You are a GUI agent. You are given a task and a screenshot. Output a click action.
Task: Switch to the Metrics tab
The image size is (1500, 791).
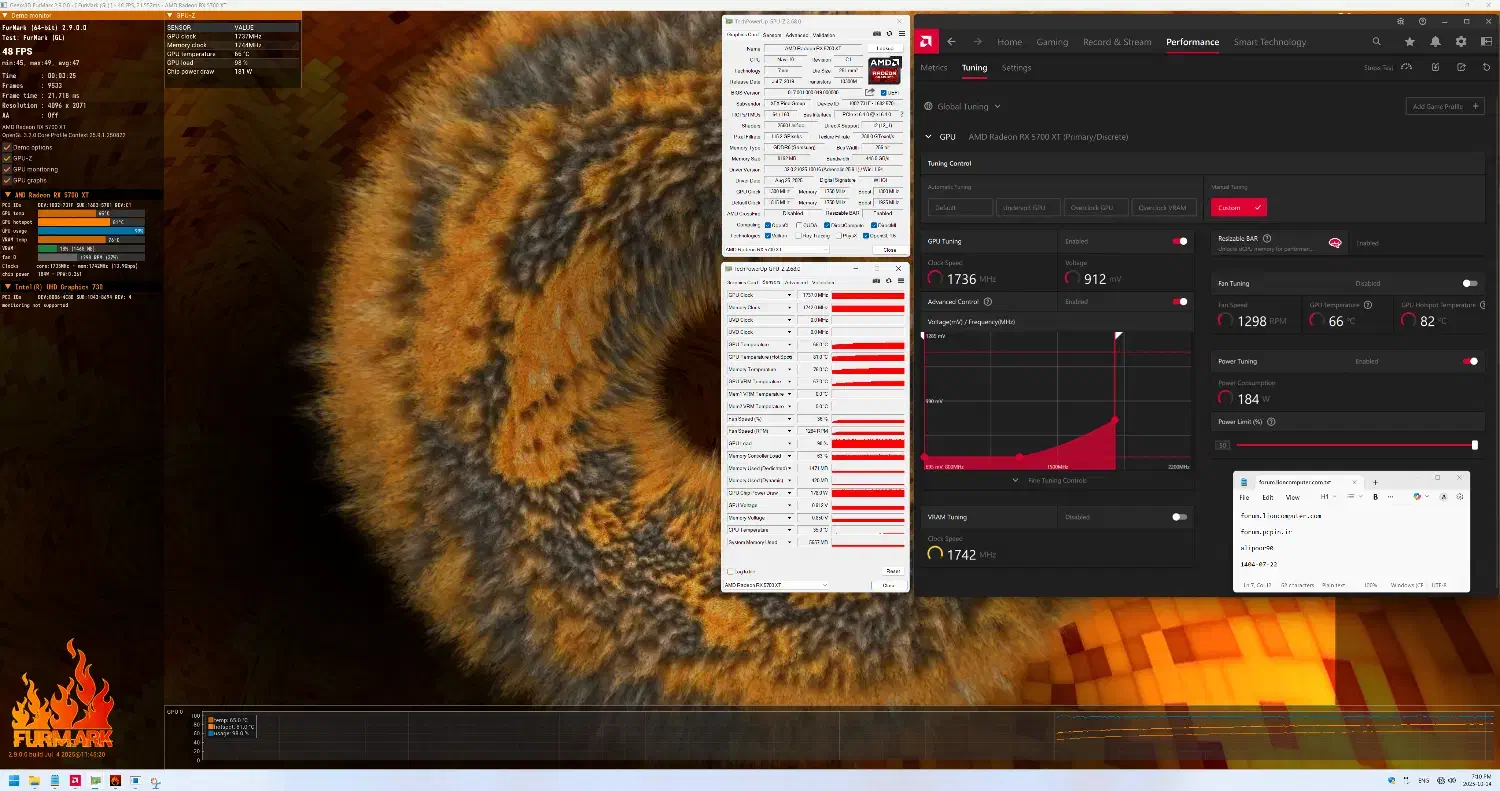tap(933, 68)
